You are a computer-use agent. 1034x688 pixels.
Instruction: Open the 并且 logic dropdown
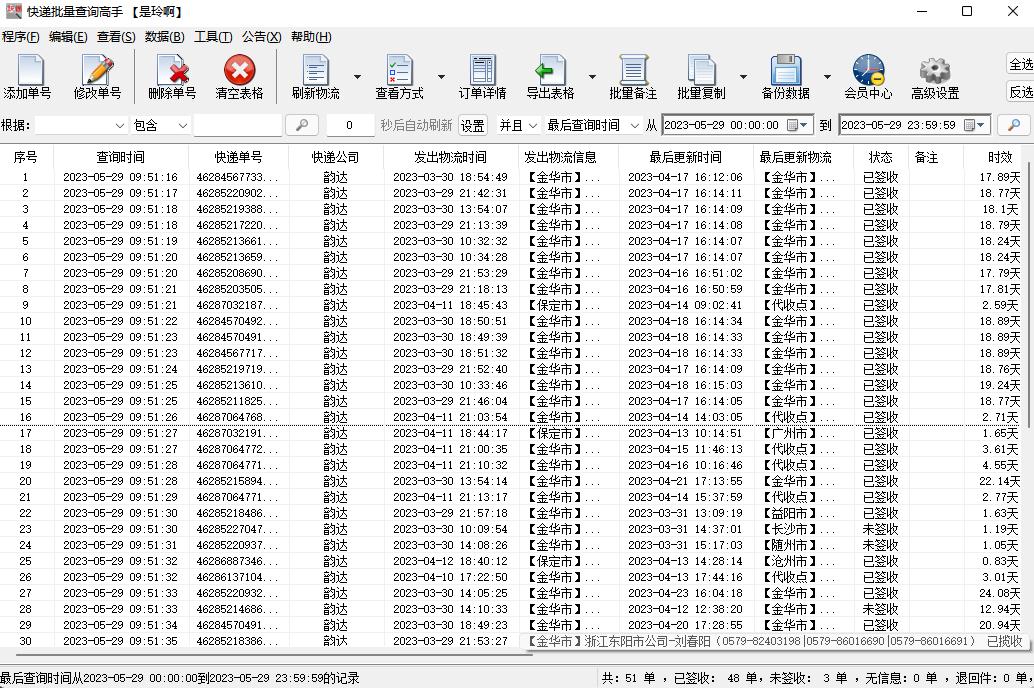coord(533,125)
